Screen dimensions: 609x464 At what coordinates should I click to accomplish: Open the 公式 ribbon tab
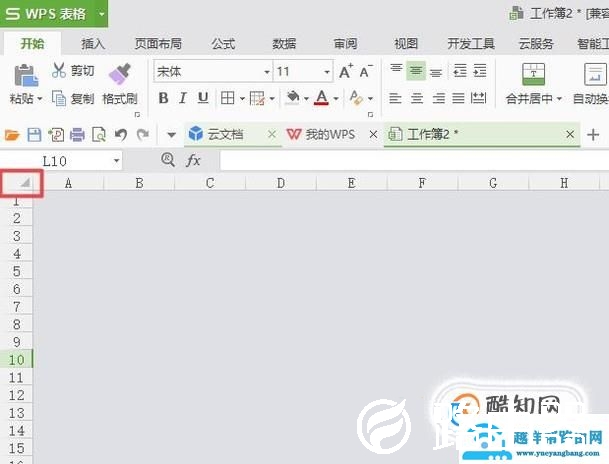[223, 43]
